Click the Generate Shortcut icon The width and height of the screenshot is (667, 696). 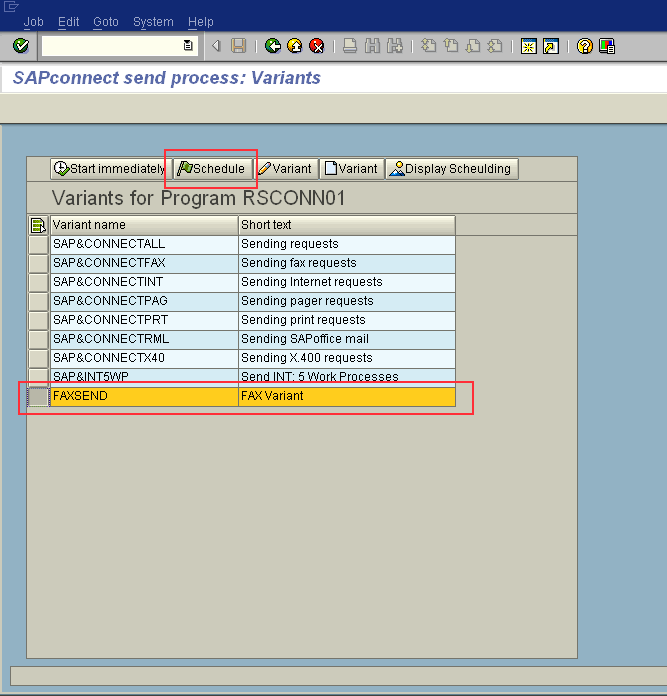coord(551,46)
